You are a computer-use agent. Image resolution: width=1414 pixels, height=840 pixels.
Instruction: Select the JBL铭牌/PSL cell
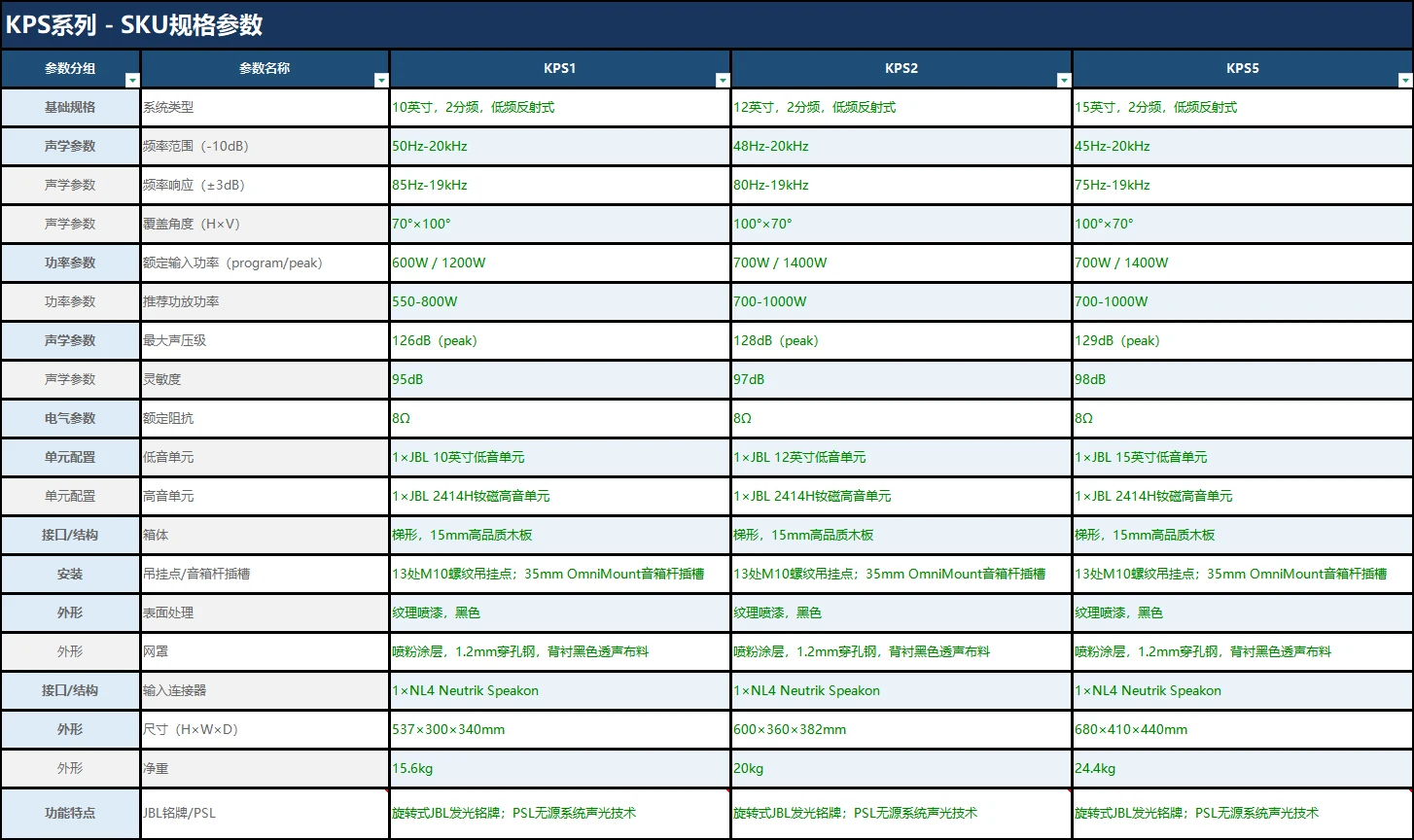point(265,814)
